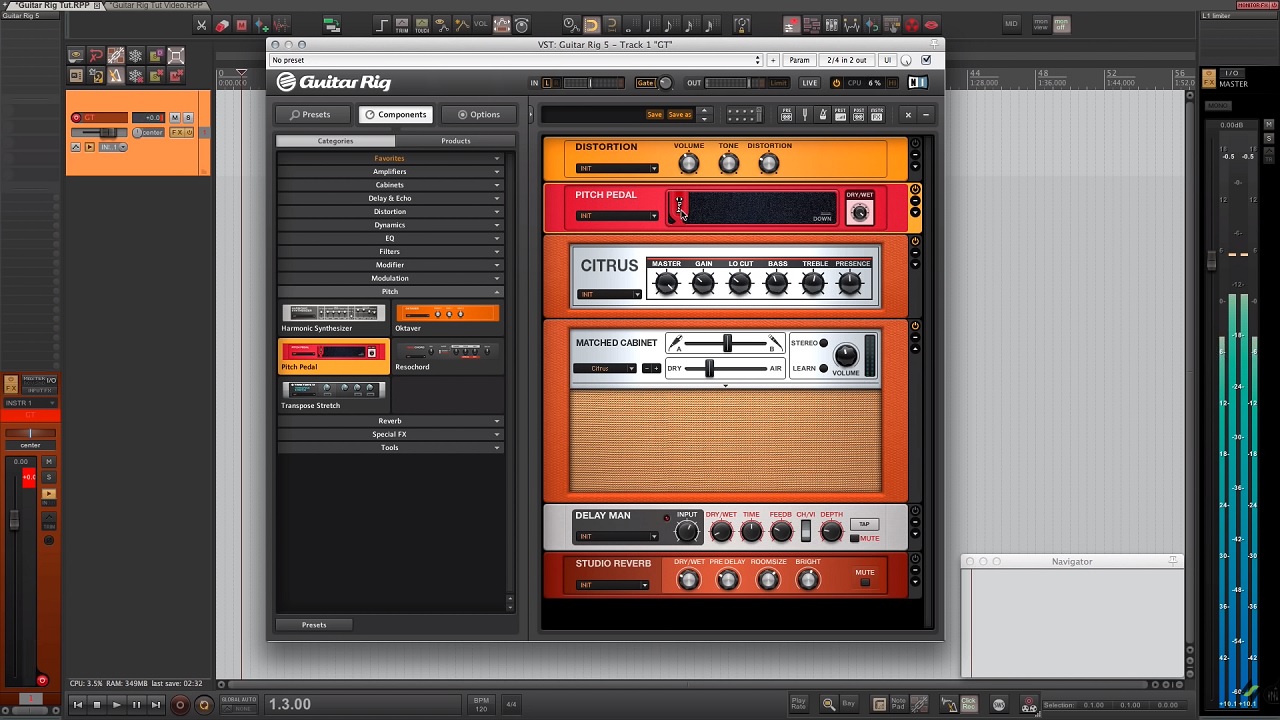This screenshot has width=1280, height=720.
Task: Switch to the Products tab
Action: click(455, 141)
